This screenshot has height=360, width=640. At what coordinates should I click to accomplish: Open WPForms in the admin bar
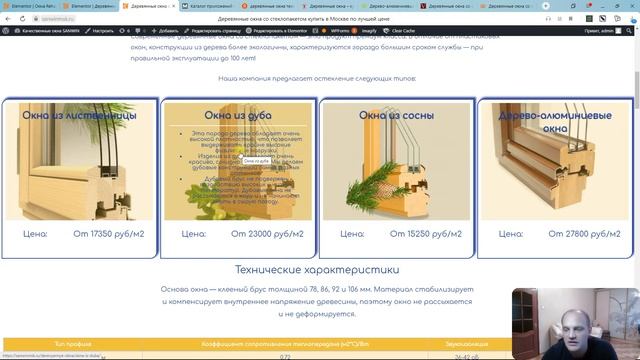pyautogui.click(x=343, y=31)
